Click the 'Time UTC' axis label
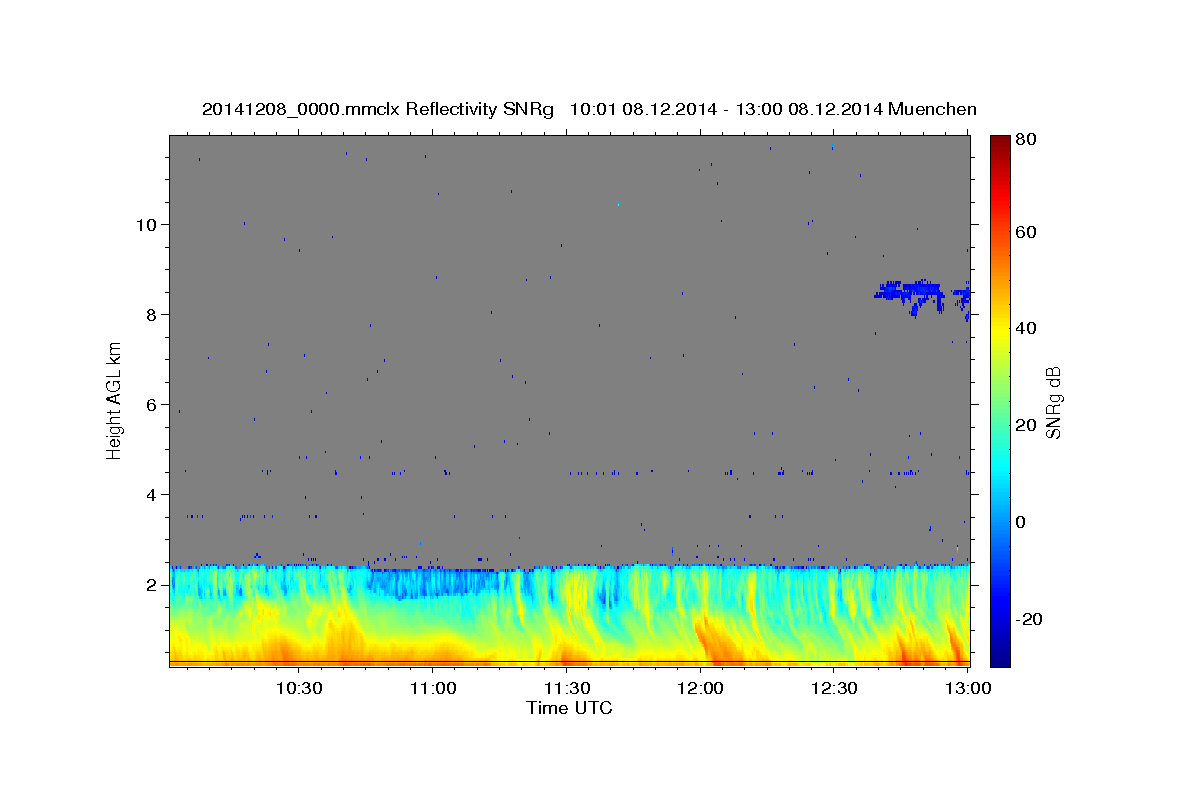Viewport: 1200px width, 800px height. pyautogui.click(x=569, y=708)
